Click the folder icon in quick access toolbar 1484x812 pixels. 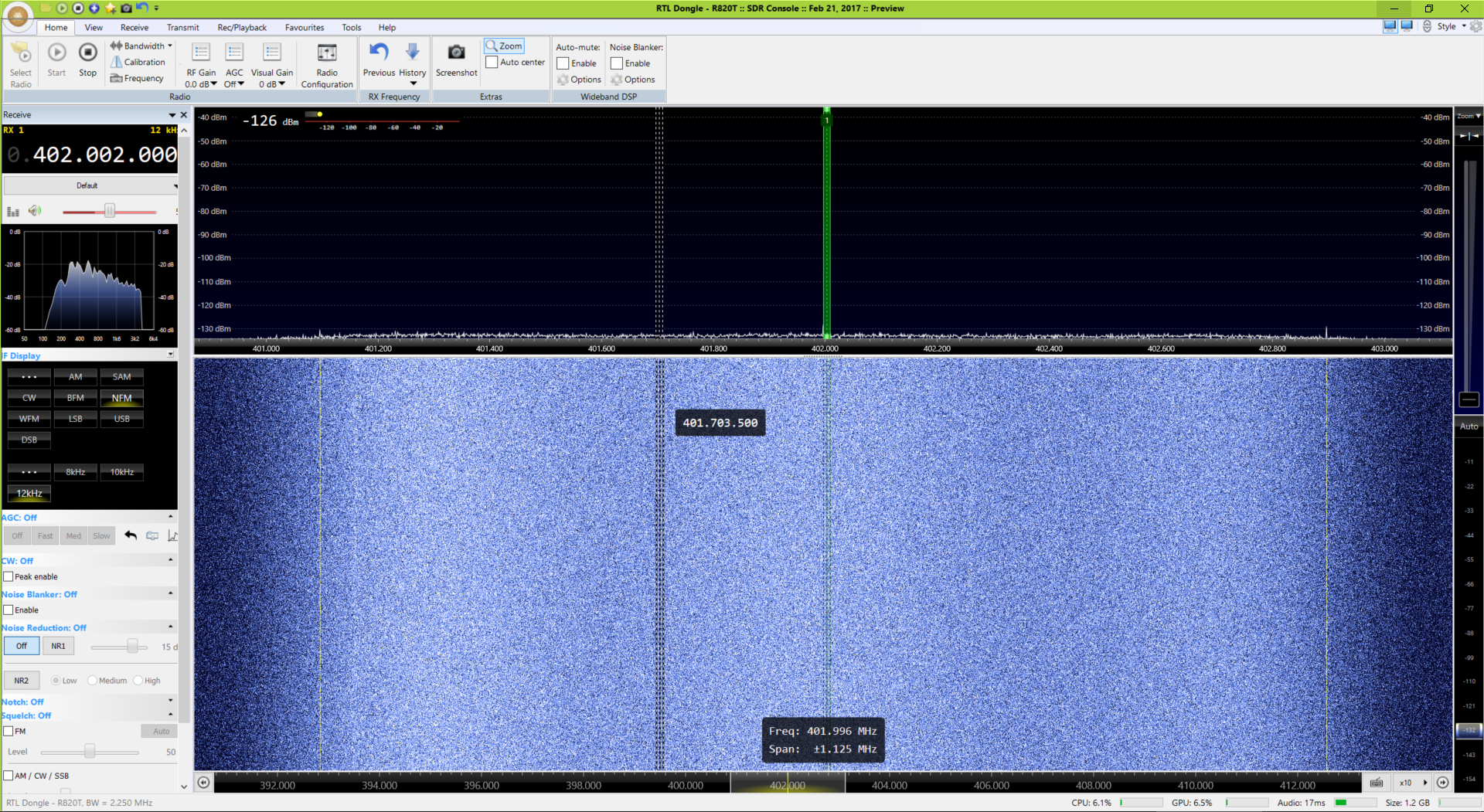(x=46, y=8)
